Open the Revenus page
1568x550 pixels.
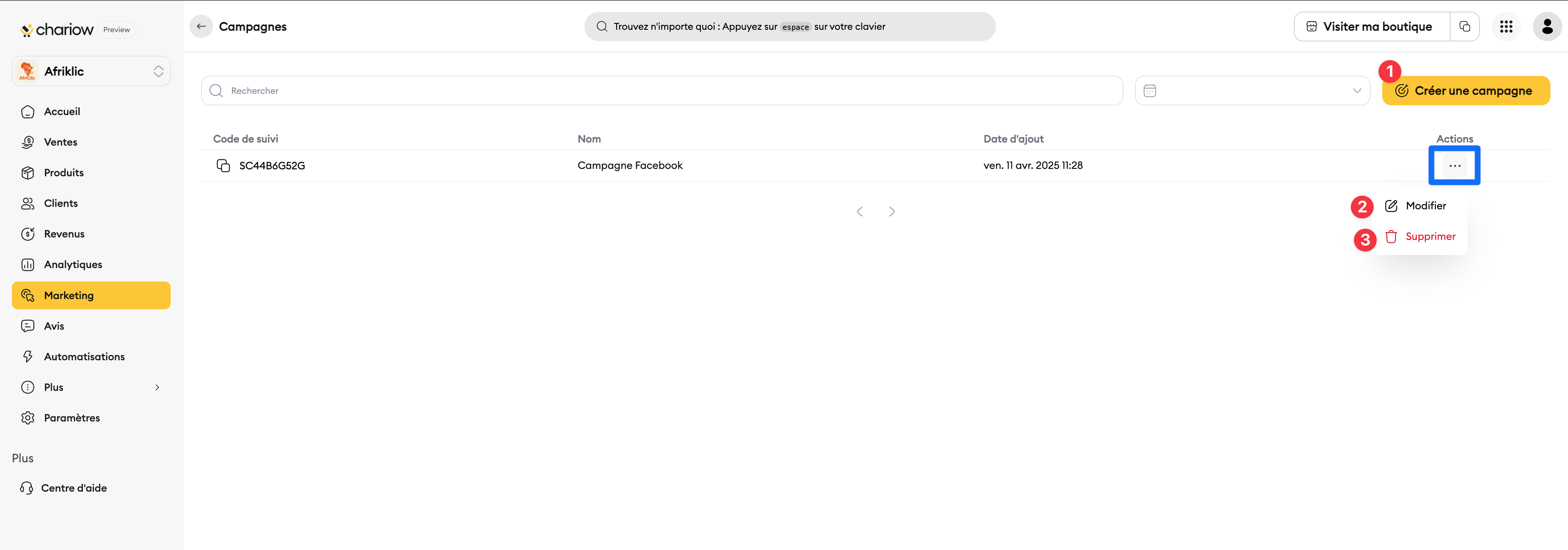click(x=91, y=234)
